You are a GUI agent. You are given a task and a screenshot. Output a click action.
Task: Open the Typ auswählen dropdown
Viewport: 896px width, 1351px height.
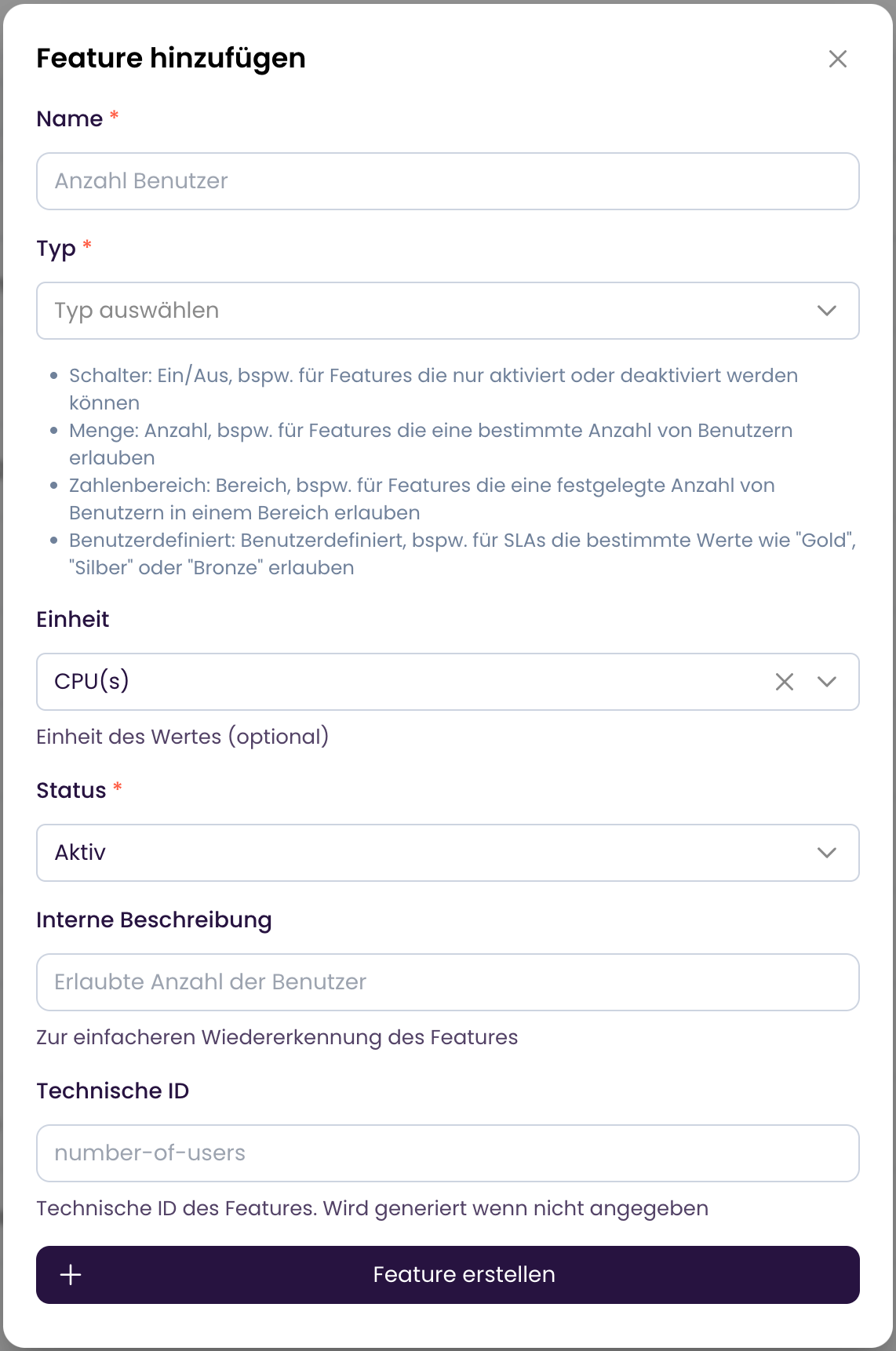coord(447,311)
